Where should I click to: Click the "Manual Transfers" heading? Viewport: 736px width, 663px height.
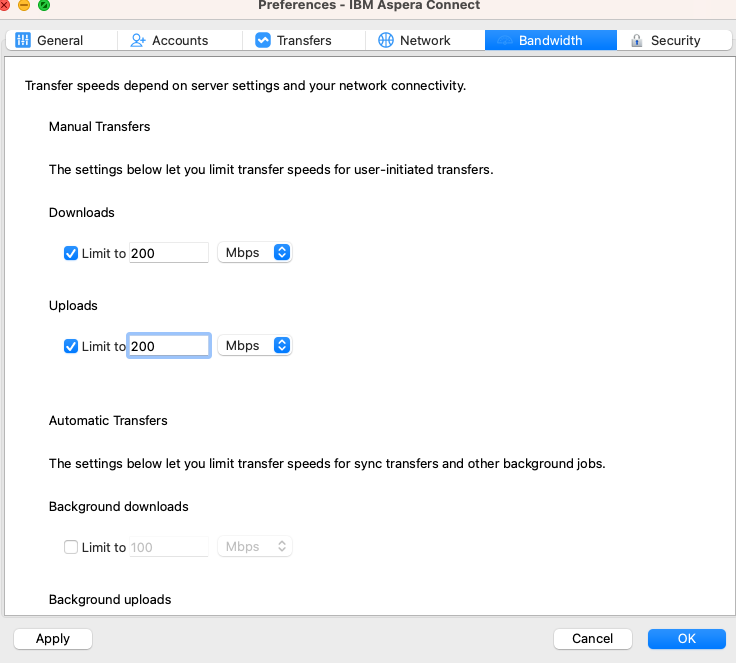point(100,126)
